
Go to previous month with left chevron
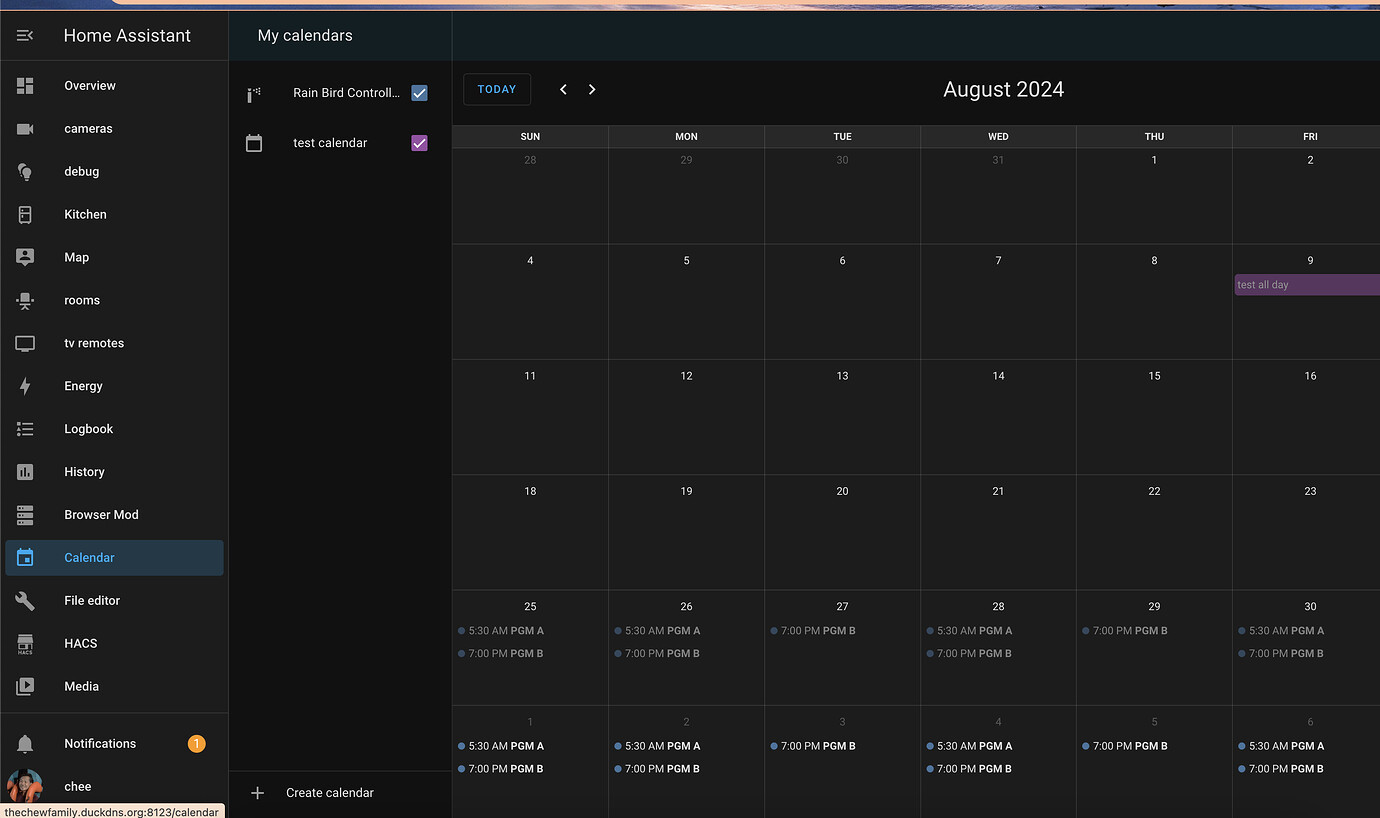(x=563, y=89)
